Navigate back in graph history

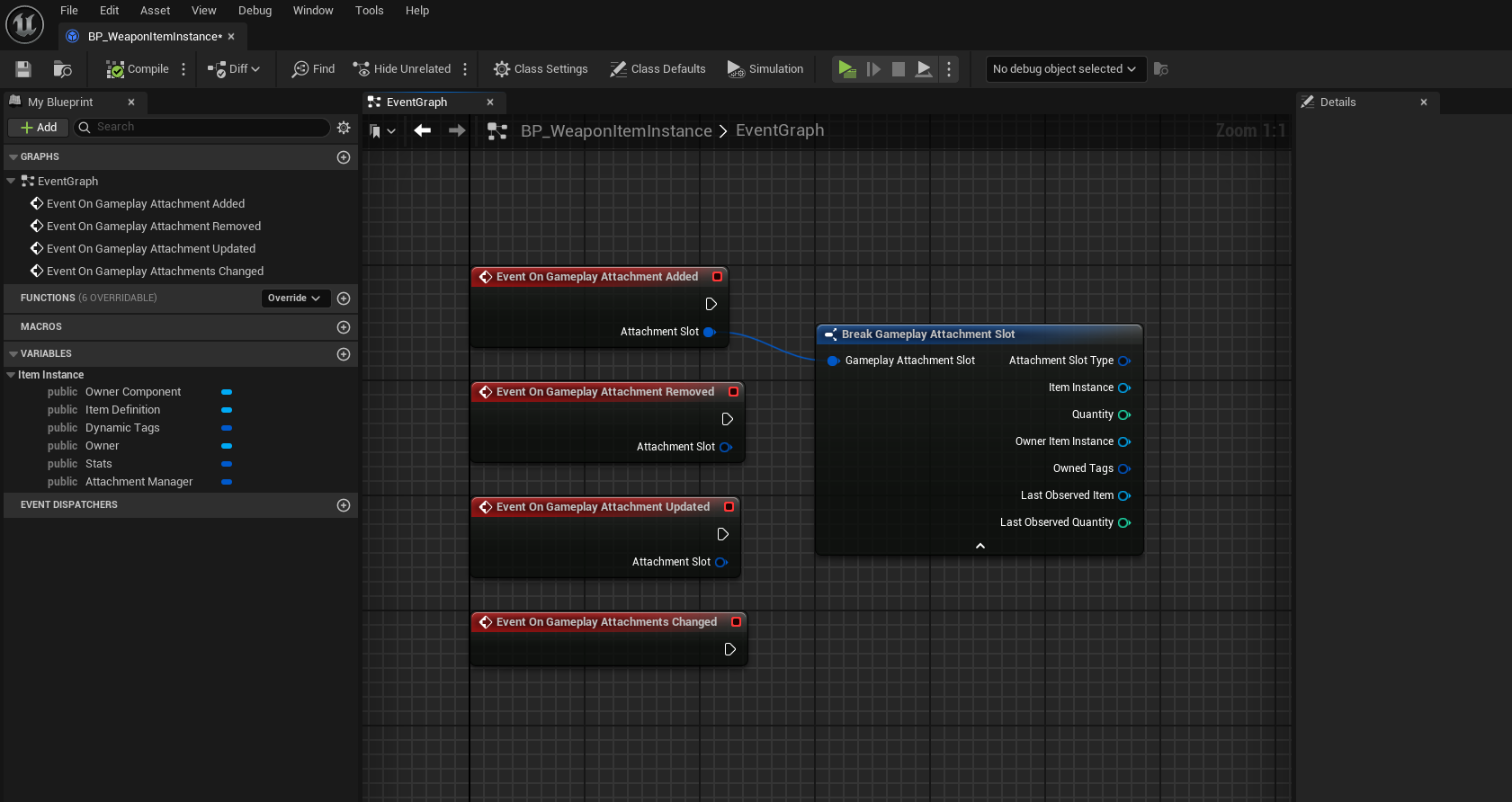coord(423,131)
